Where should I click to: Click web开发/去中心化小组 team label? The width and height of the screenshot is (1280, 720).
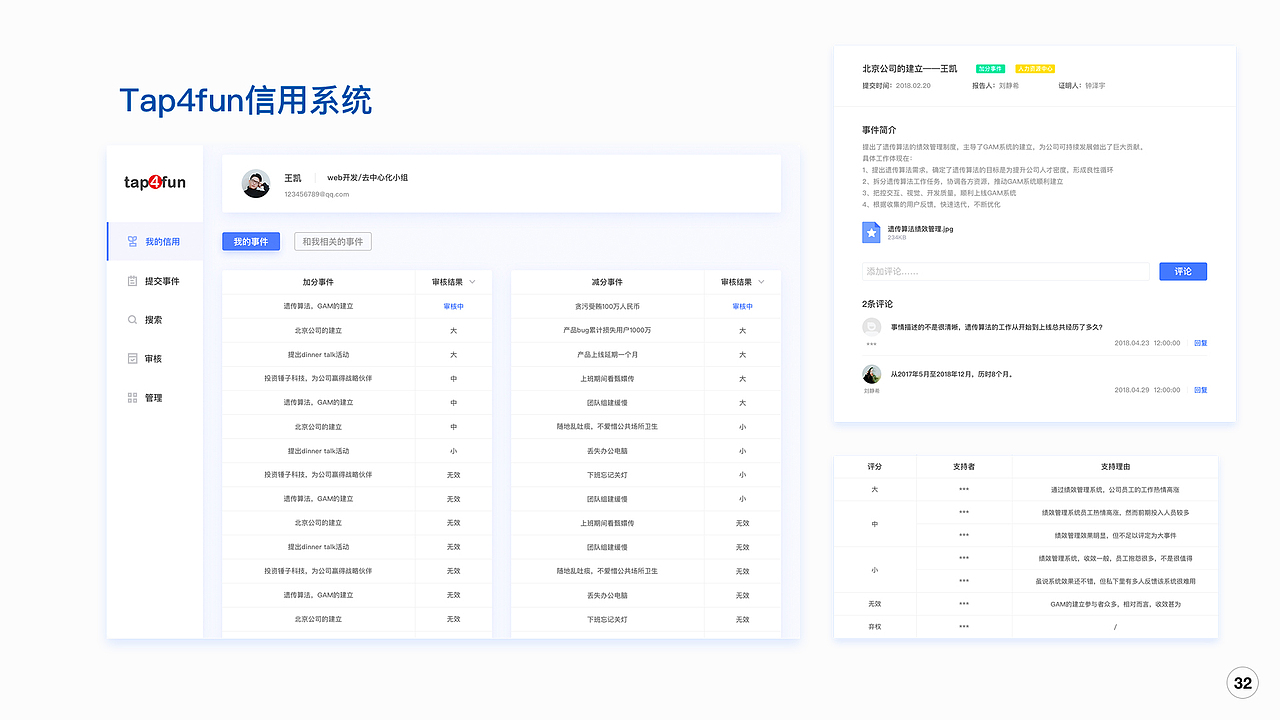pos(367,178)
